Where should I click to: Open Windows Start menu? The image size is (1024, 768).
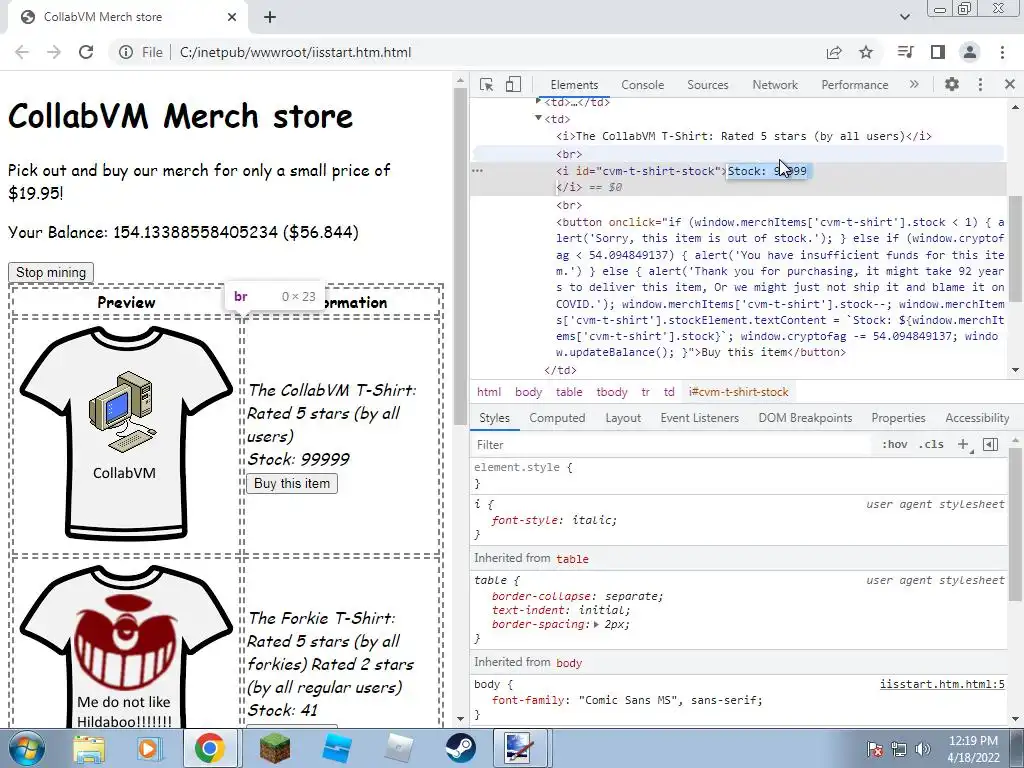tap(26, 748)
